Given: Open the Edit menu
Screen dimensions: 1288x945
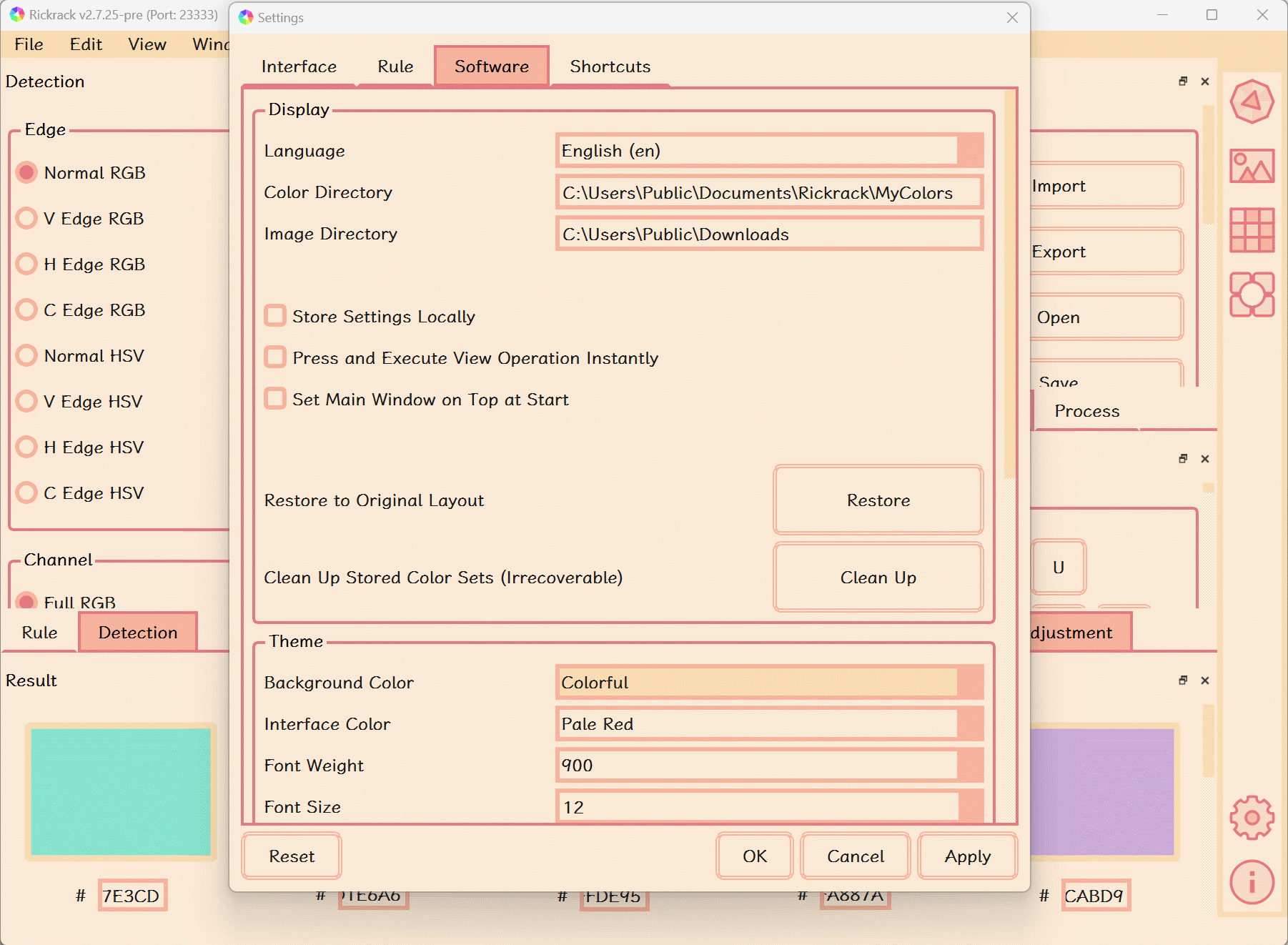Looking at the screenshot, I should [x=86, y=44].
